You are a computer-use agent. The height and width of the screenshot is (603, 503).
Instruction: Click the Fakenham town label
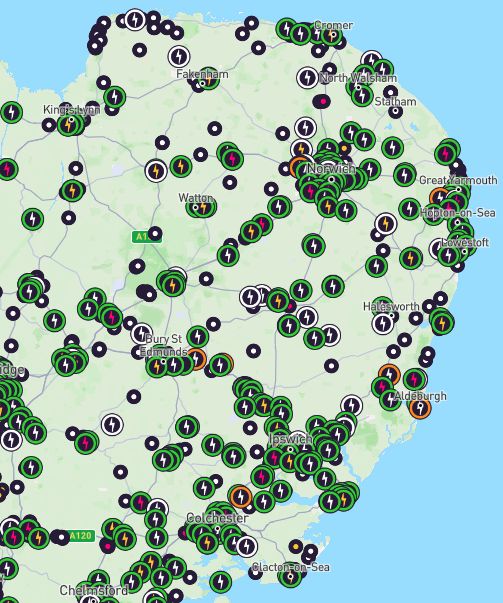click(202, 74)
